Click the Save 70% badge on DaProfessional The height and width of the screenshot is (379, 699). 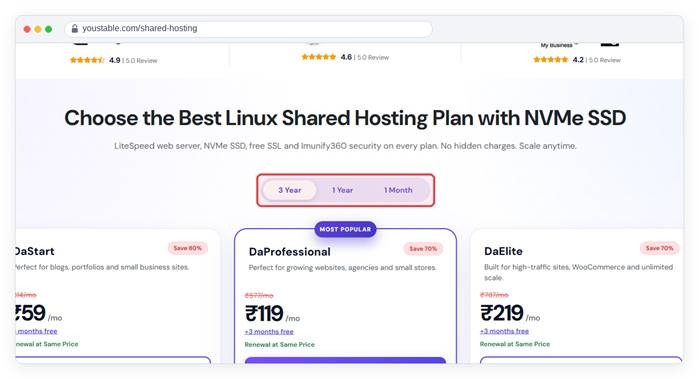(x=423, y=248)
